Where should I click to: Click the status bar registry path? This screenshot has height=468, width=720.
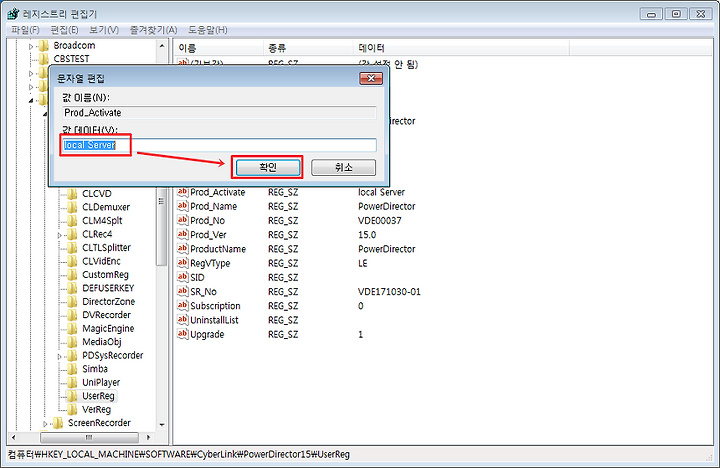click(179, 455)
